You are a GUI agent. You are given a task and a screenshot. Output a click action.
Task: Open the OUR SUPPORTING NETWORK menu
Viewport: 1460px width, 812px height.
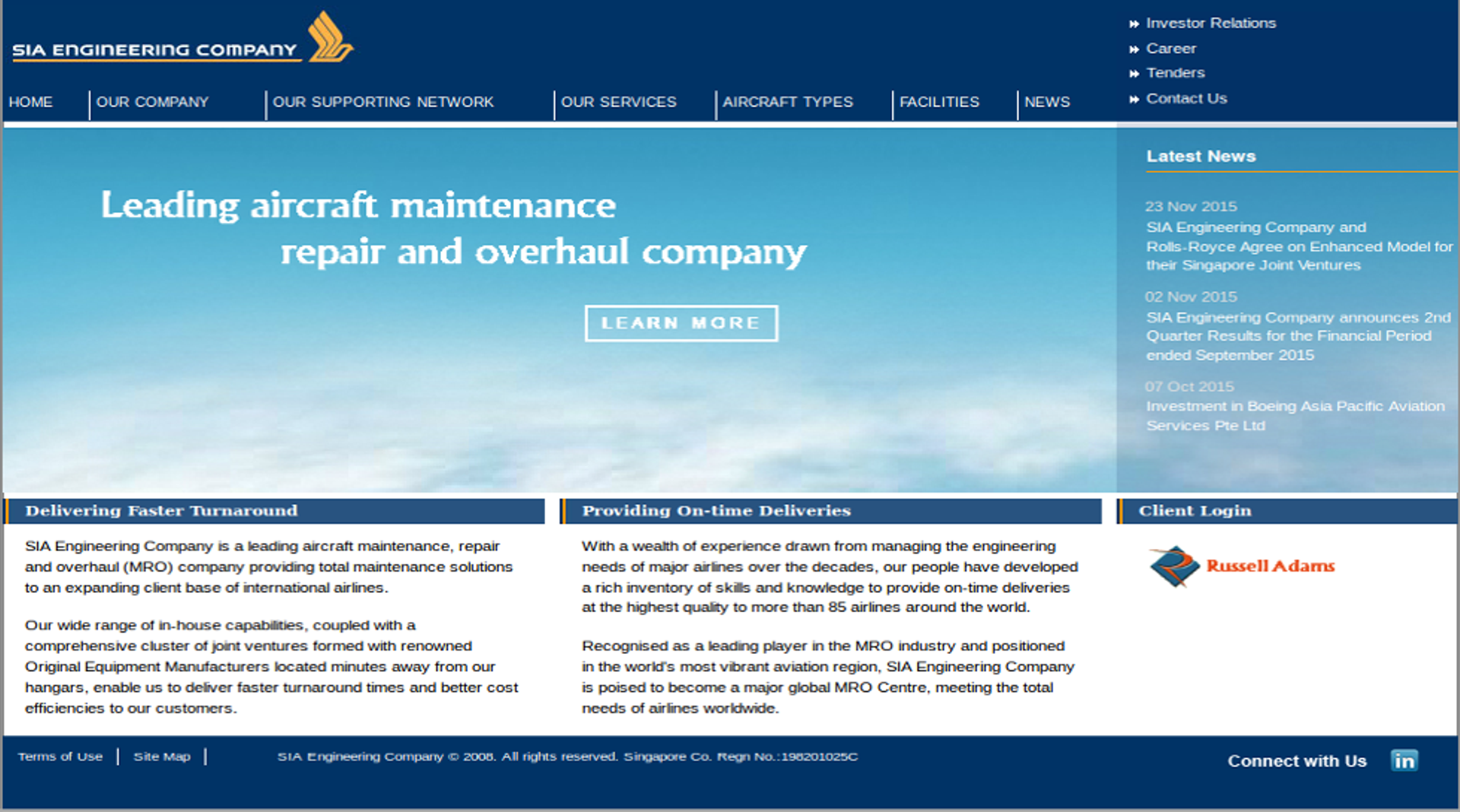[x=383, y=102]
